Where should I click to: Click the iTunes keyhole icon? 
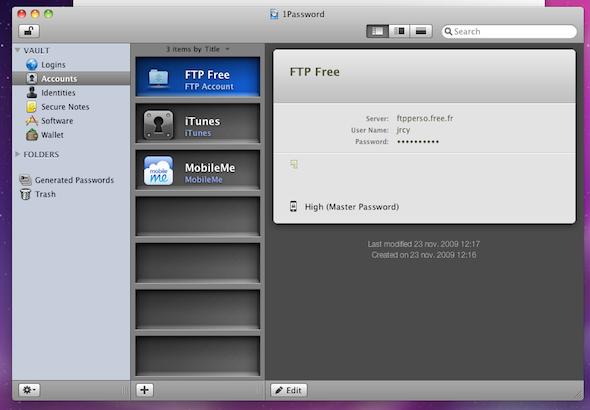[158, 125]
